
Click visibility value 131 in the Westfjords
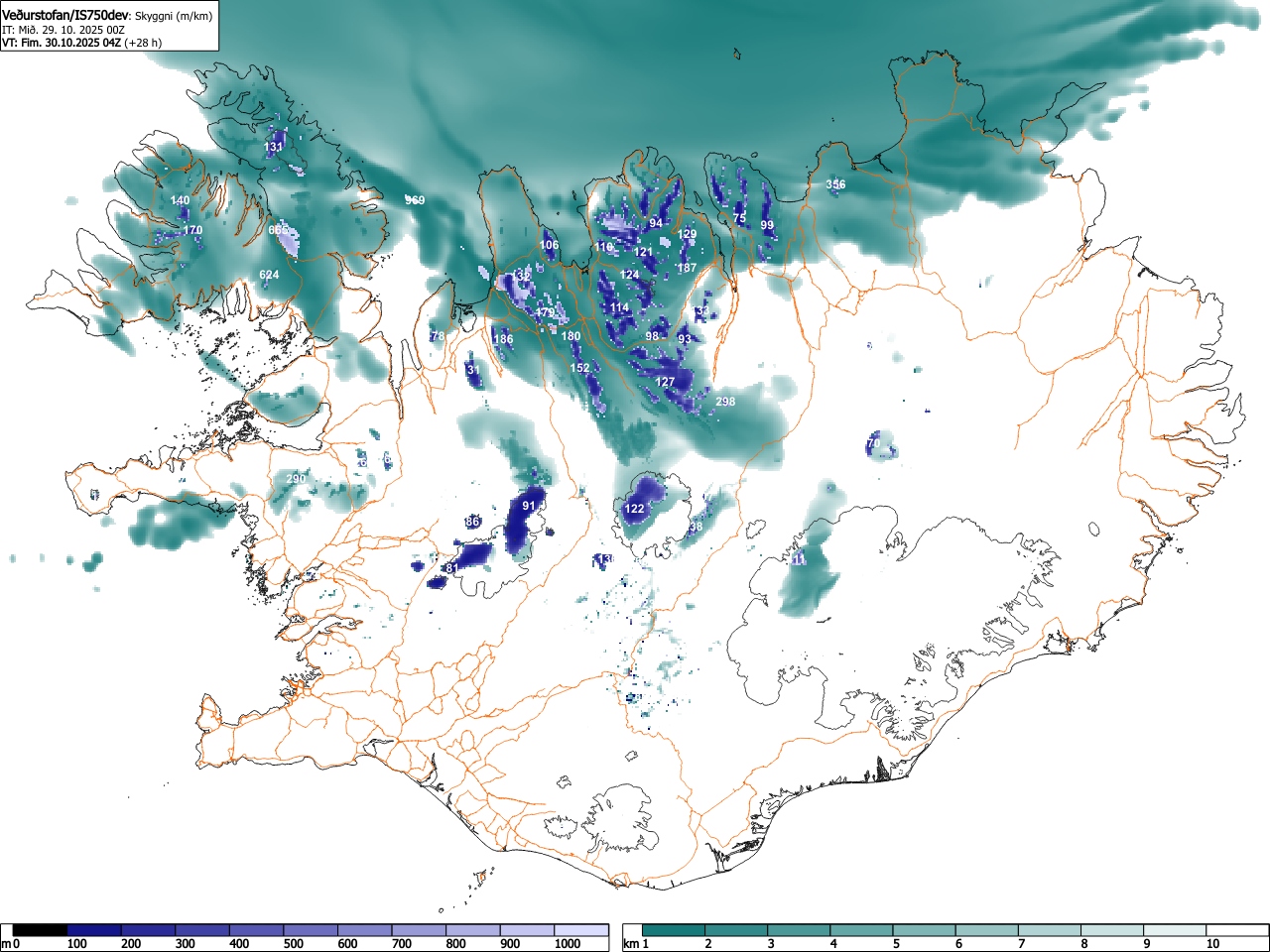coord(274,147)
